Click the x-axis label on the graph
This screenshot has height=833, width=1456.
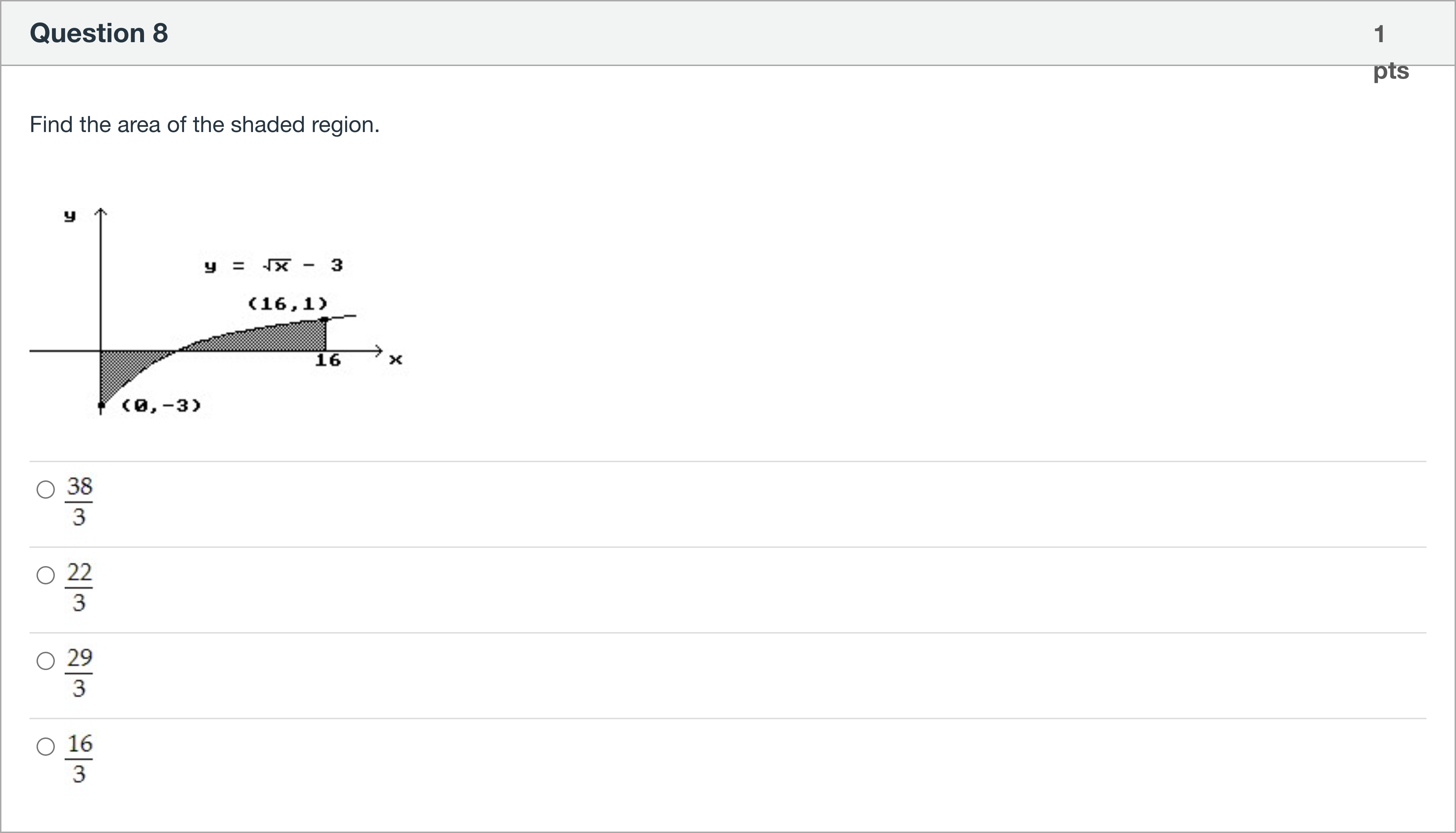point(396,359)
